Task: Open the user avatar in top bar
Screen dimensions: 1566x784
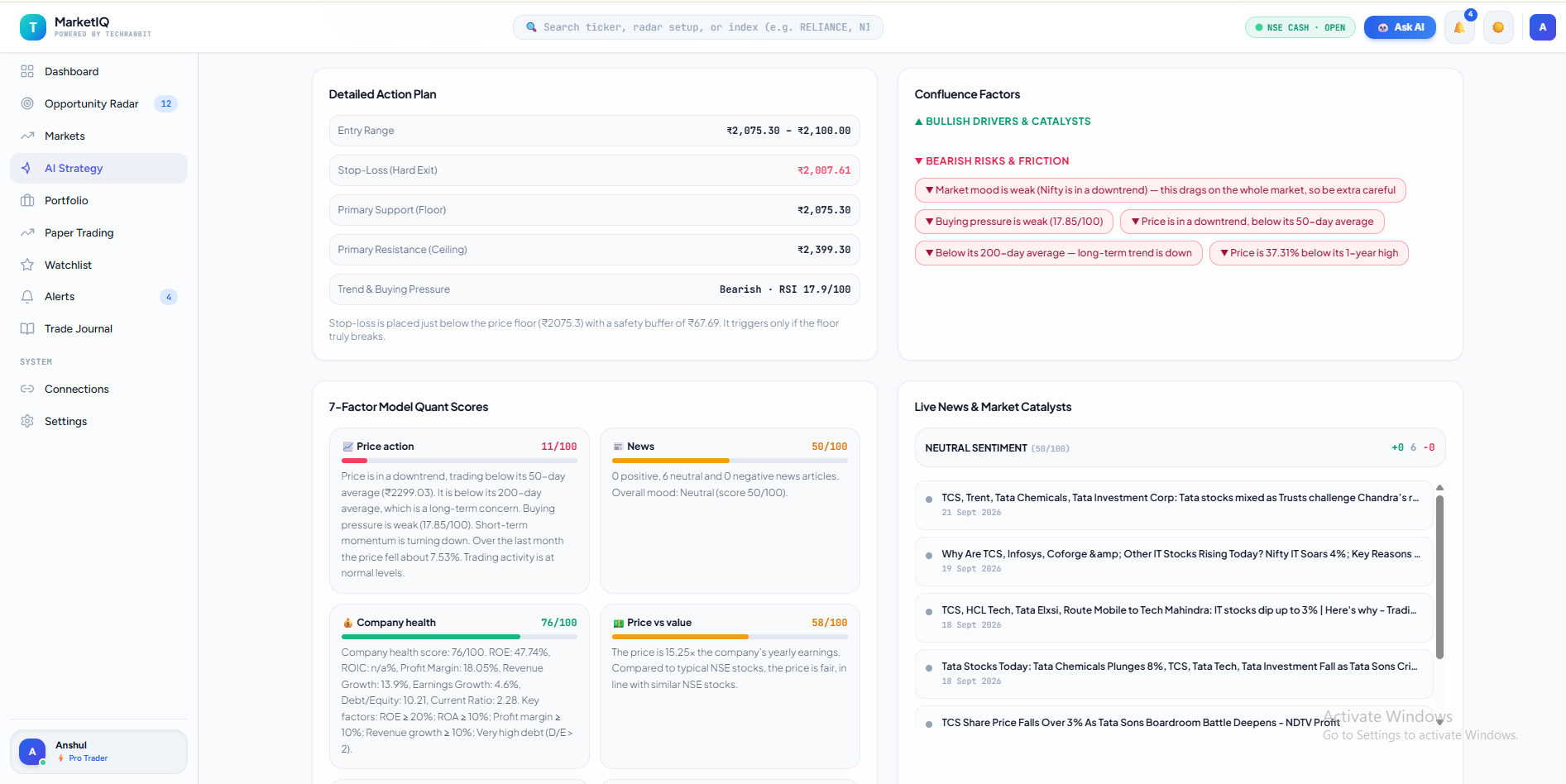Action: 1542,27
